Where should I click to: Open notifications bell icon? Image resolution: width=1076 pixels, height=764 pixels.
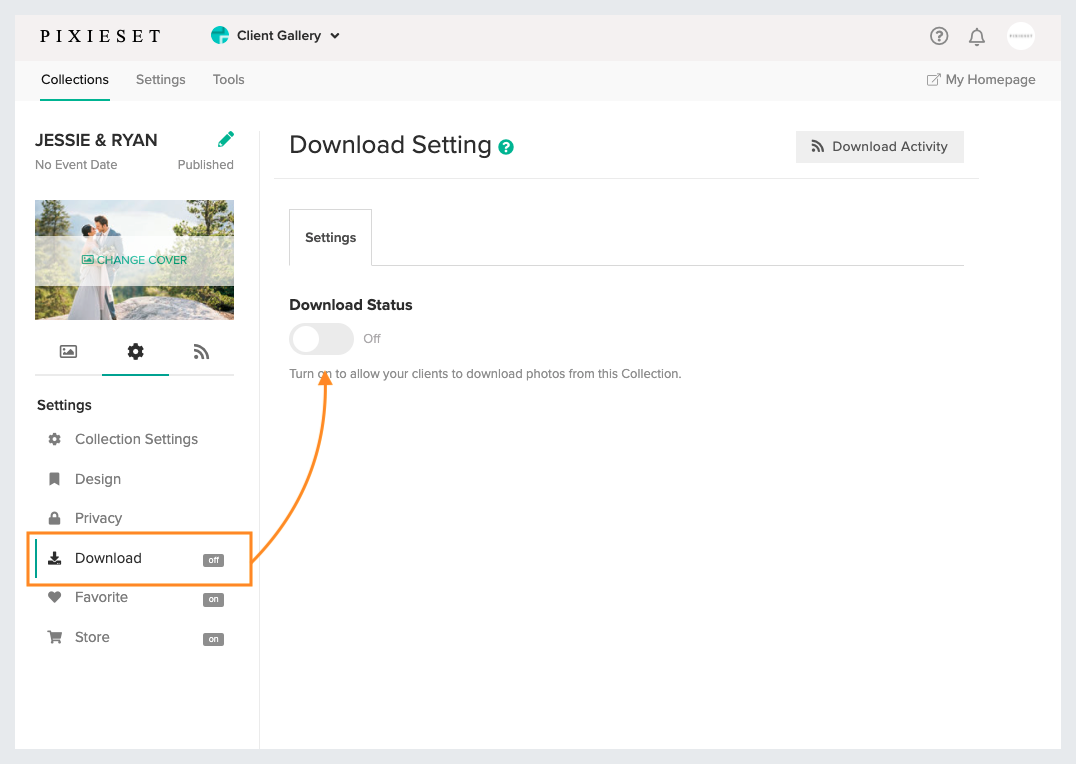(x=976, y=36)
